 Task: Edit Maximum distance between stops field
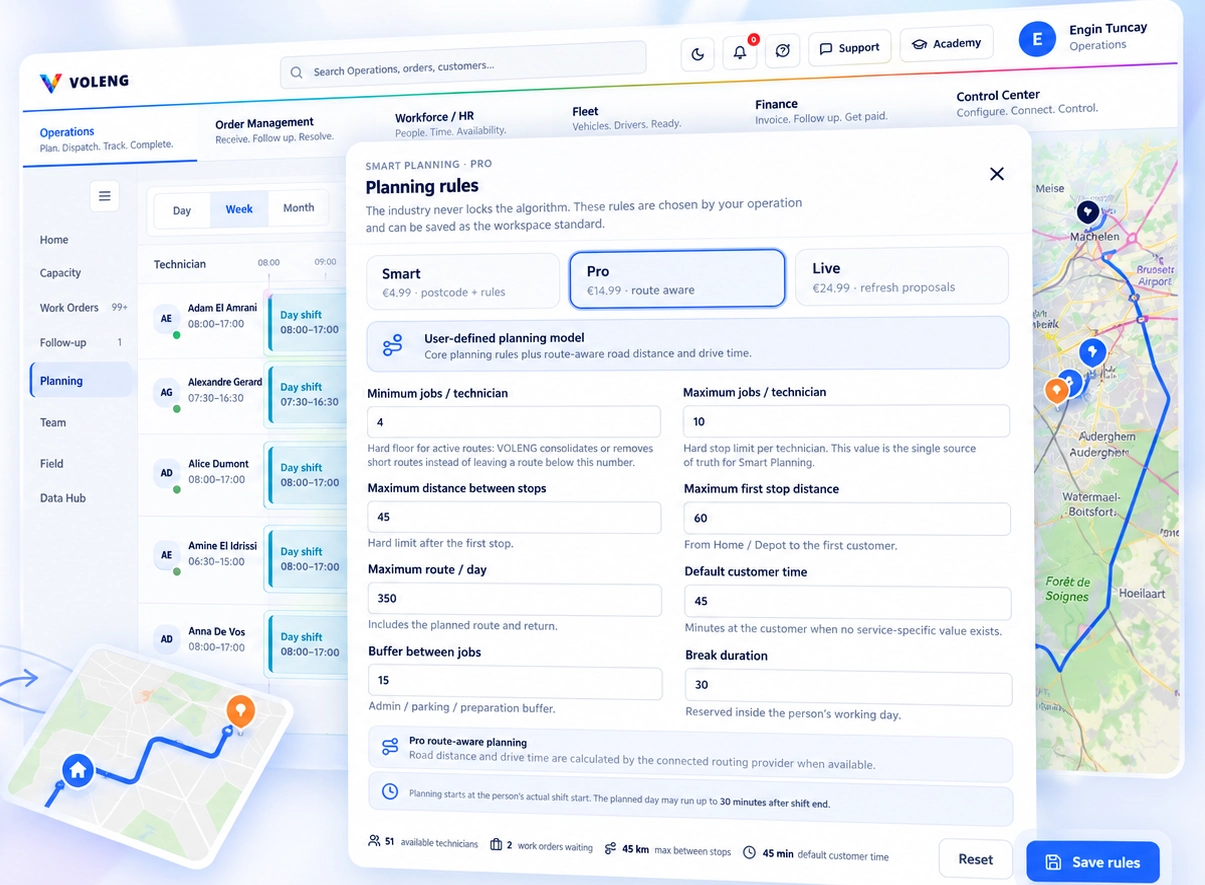tap(514, 518)
